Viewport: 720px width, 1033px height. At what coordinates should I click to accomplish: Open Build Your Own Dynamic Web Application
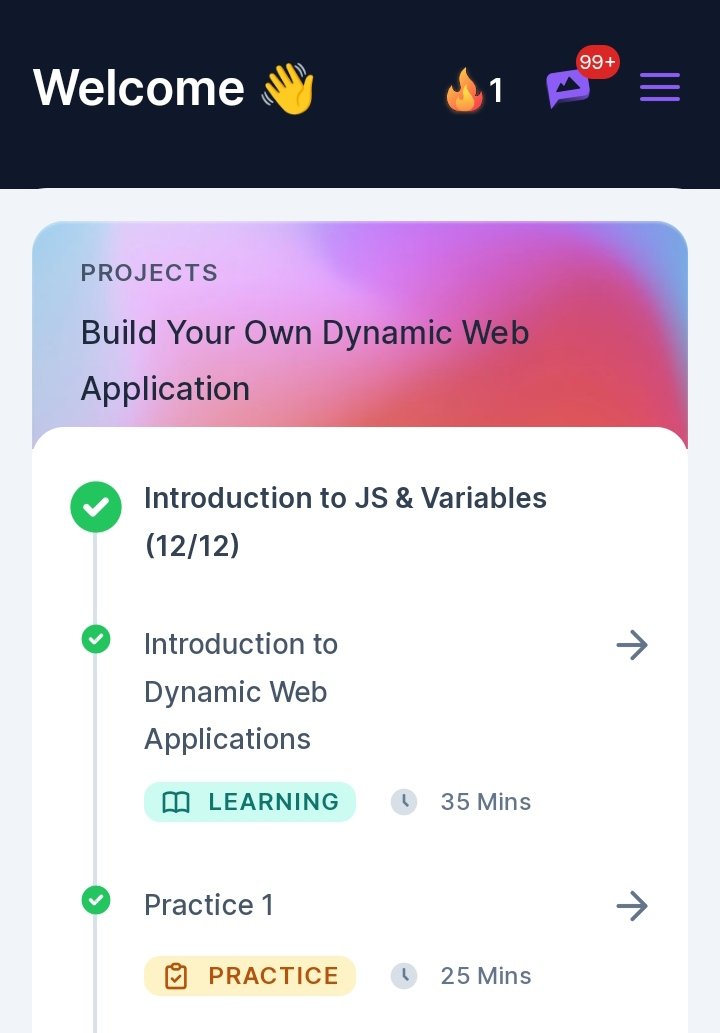(x=305, y=360)
